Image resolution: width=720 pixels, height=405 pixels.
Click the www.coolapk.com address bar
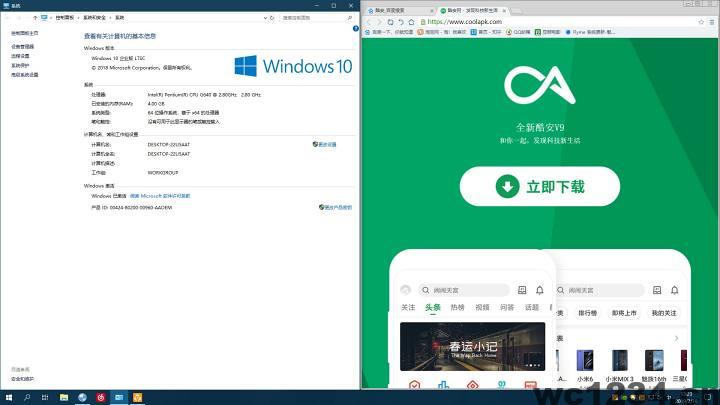tap(558, 22)
